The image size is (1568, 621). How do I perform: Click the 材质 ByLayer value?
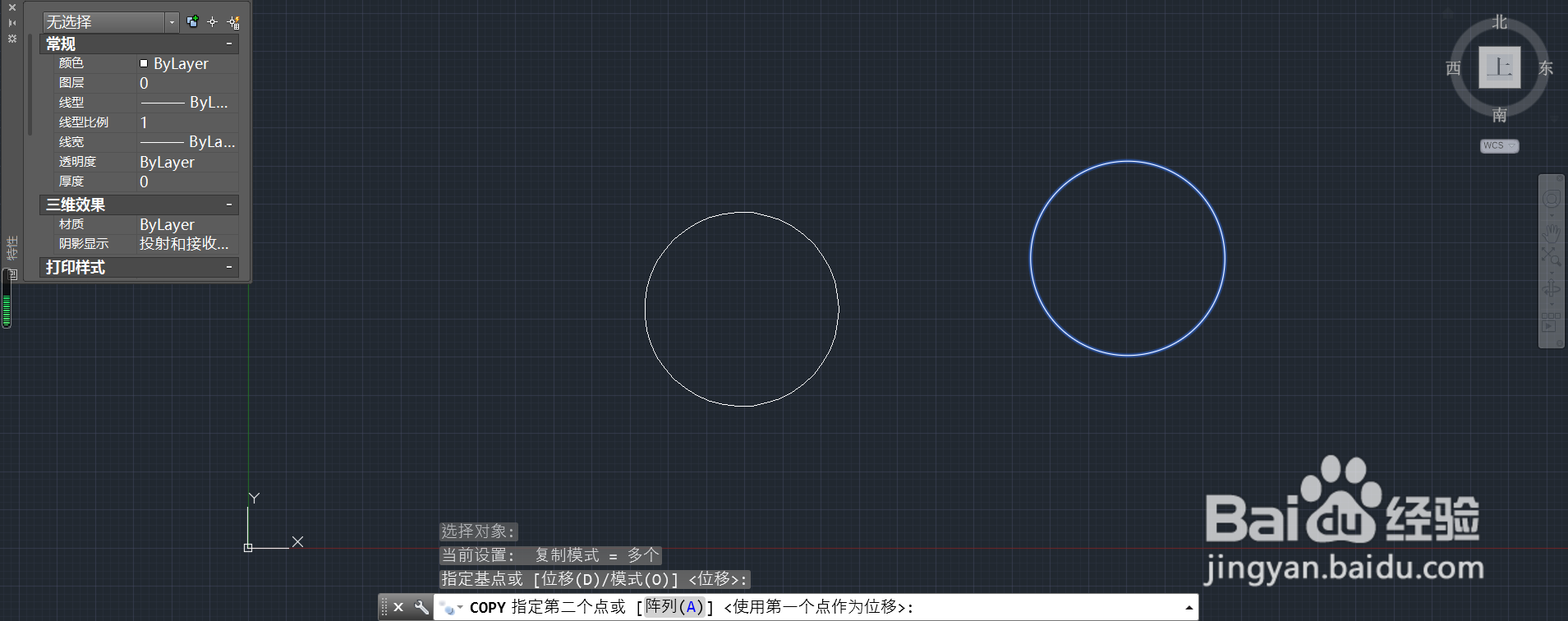point(187,224)
